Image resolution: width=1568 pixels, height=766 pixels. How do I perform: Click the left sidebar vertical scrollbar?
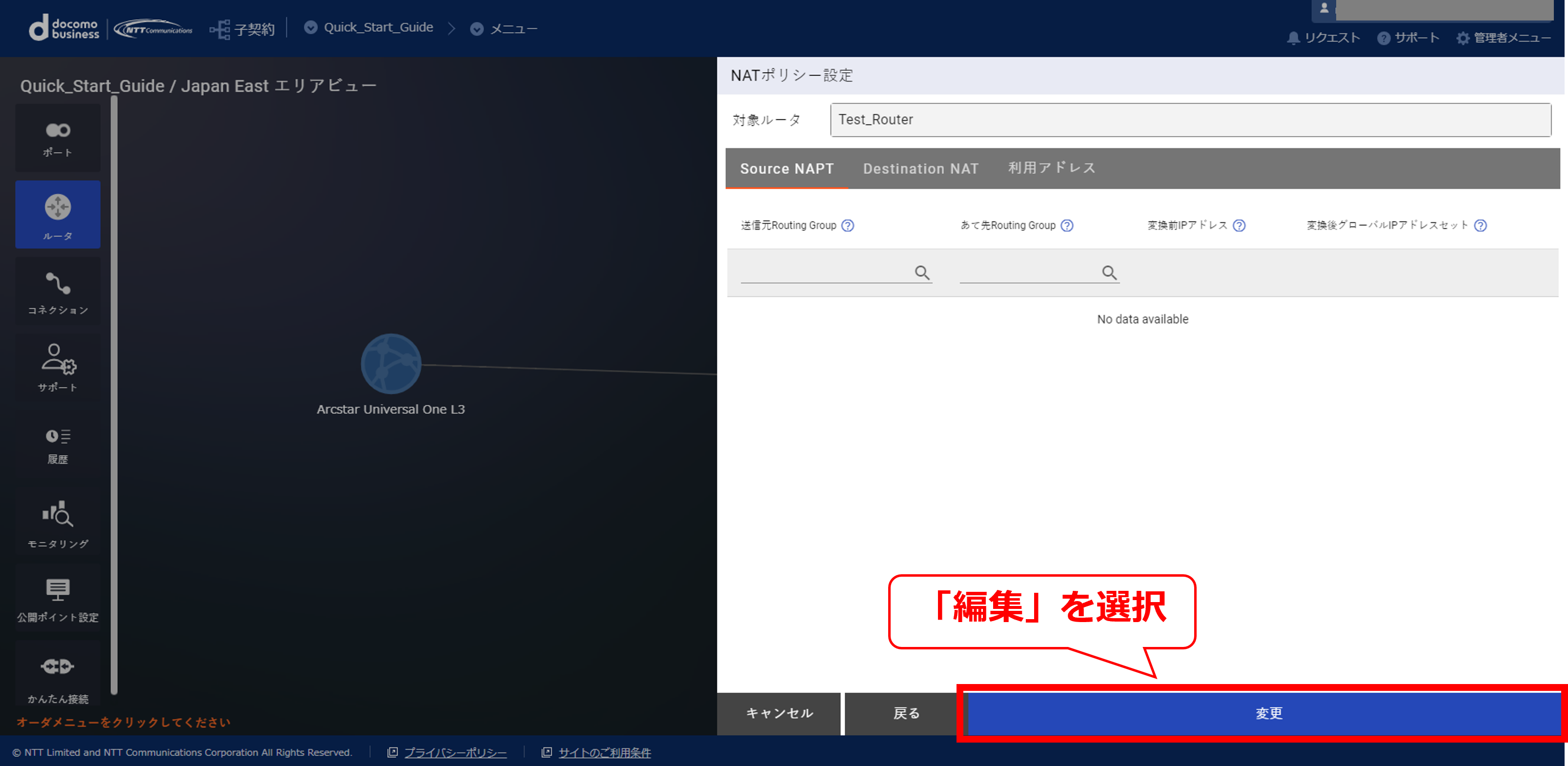114,396
